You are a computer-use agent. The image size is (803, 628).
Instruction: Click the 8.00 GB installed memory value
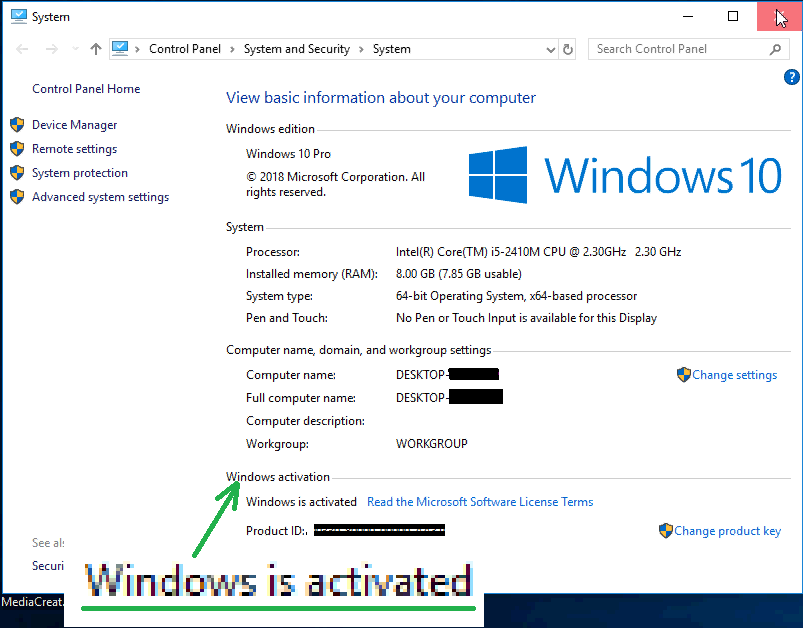(459, 274)
